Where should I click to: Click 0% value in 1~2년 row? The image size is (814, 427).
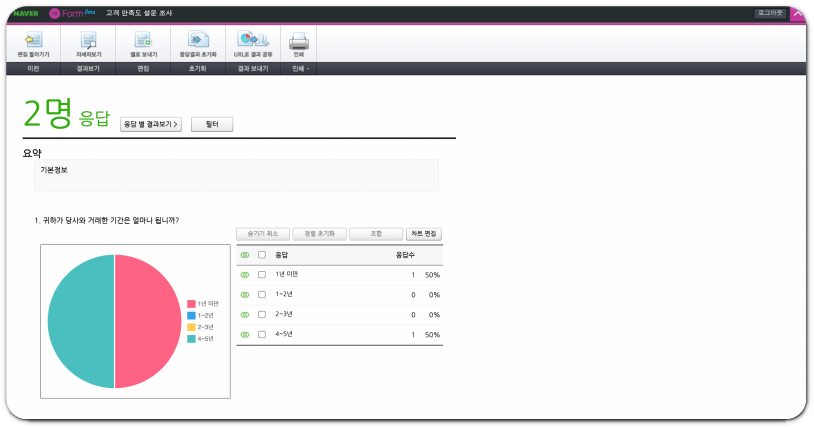[435, 295]
